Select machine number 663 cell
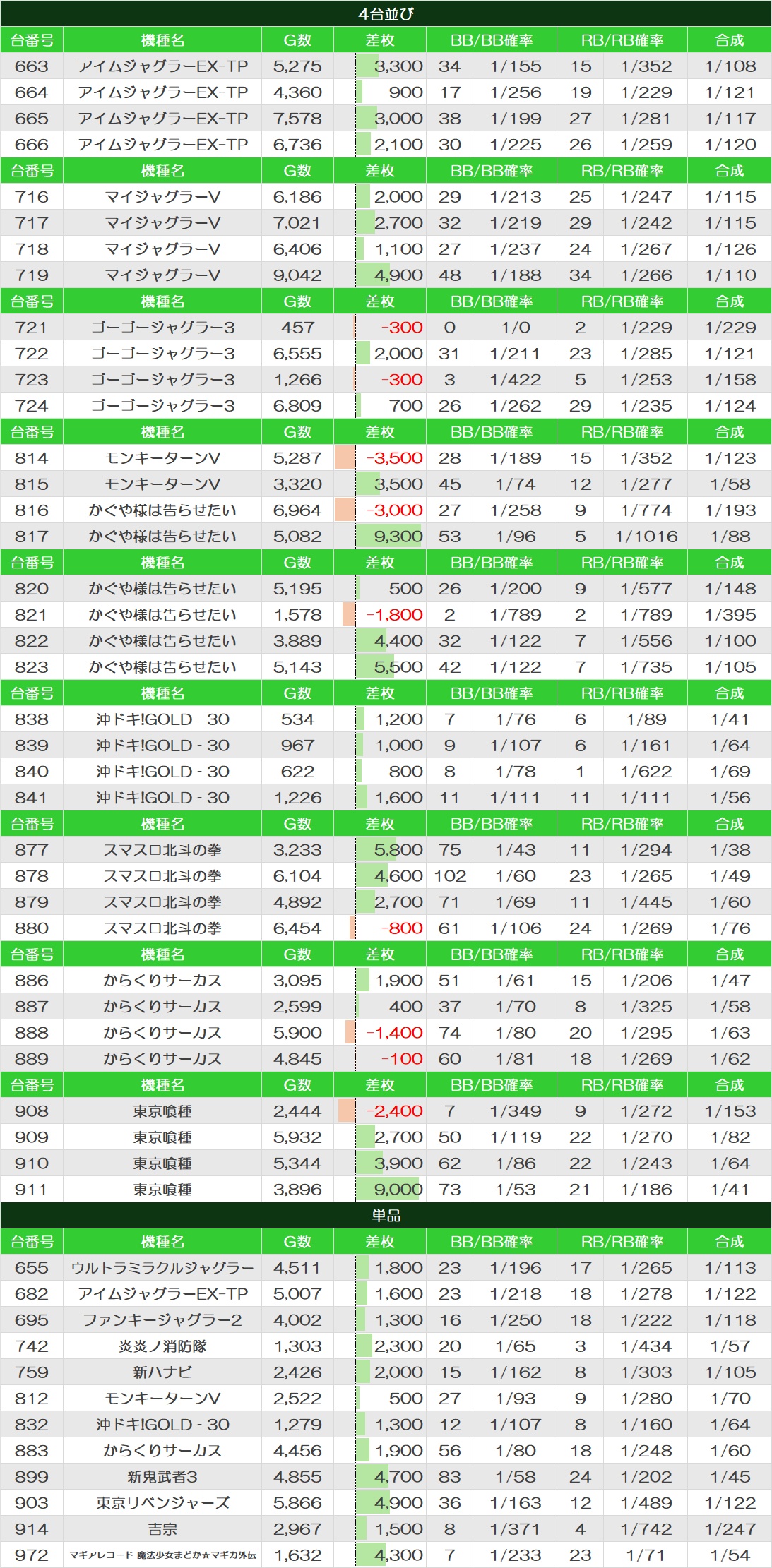The width and height of the screenshot is (772, 1568). 32,66
